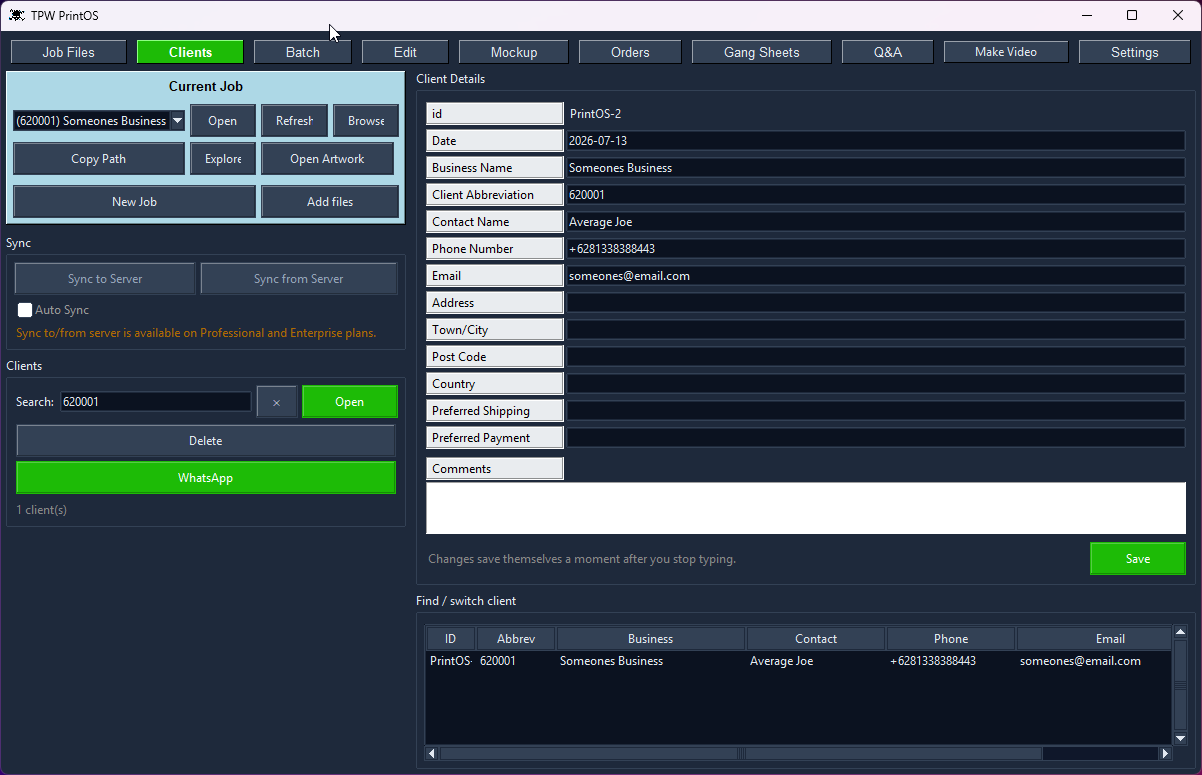Refresh the current job list
This screenshot has height=775, width=1202.
click(294, 121)
